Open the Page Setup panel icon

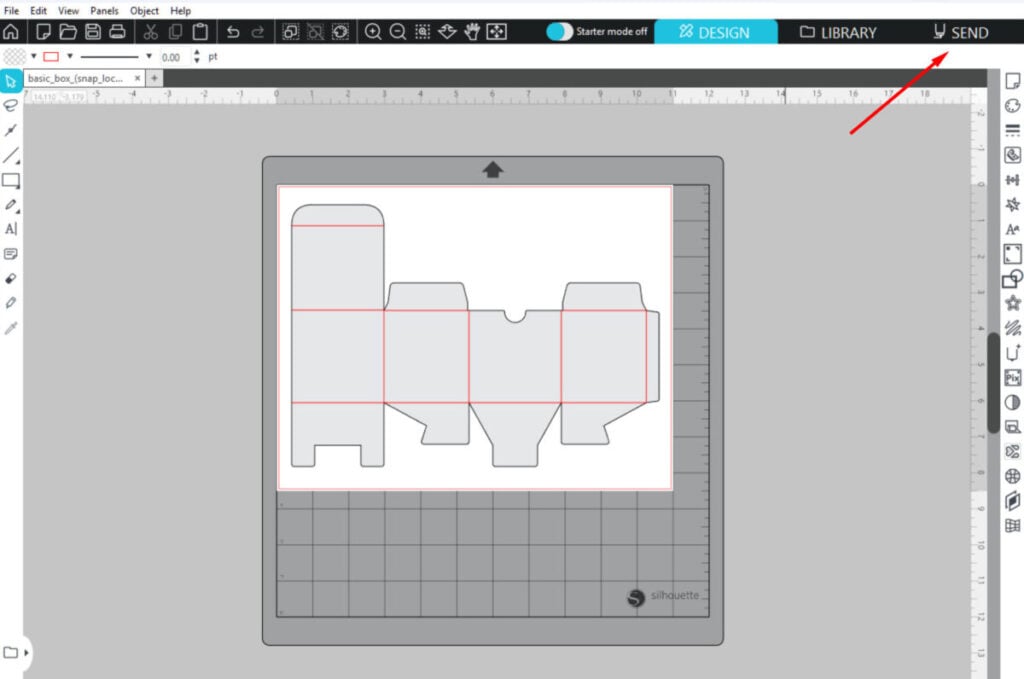pyautogui.click(x=1012, y=81)
